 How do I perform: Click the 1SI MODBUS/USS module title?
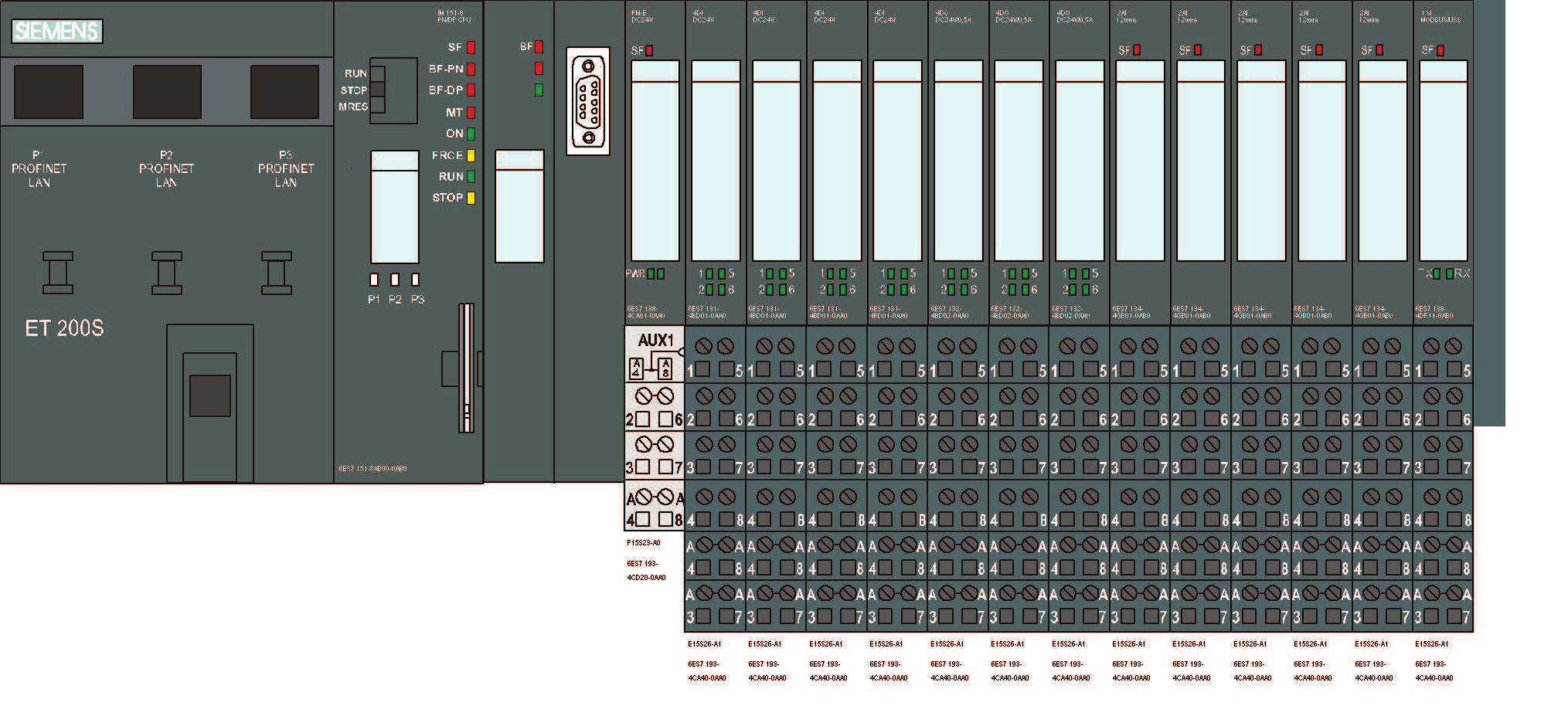(x=1440, y=16)
